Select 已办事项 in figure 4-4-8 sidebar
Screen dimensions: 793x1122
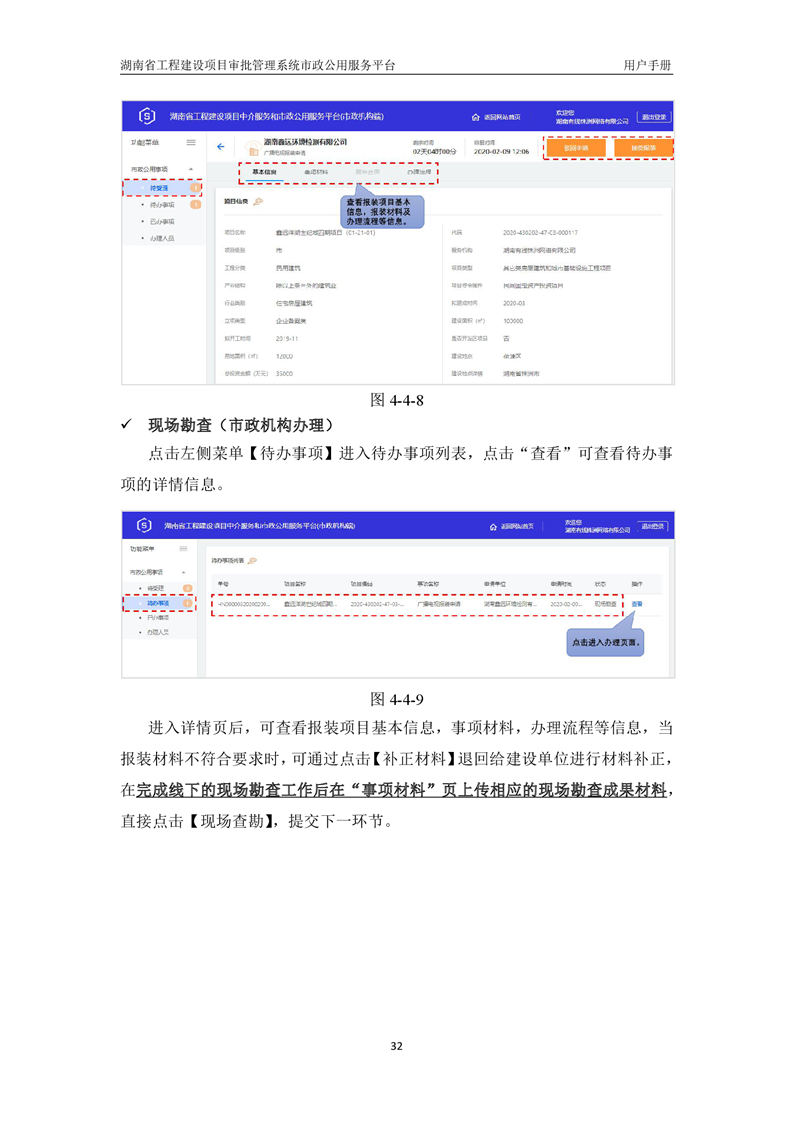(162, 222)
